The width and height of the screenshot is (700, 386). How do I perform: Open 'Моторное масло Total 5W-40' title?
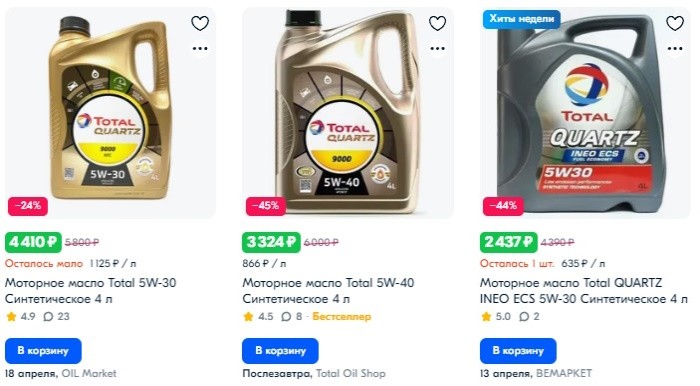328,283
